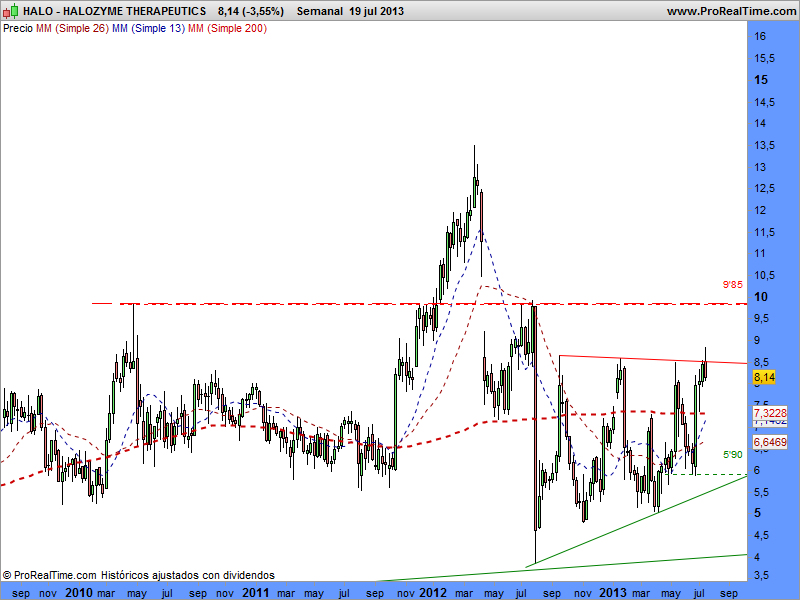Image resolution: width=800 pixels, height=600 pixels.
Task: Click the 11 price axis label
Action: (x=760, y=254)
